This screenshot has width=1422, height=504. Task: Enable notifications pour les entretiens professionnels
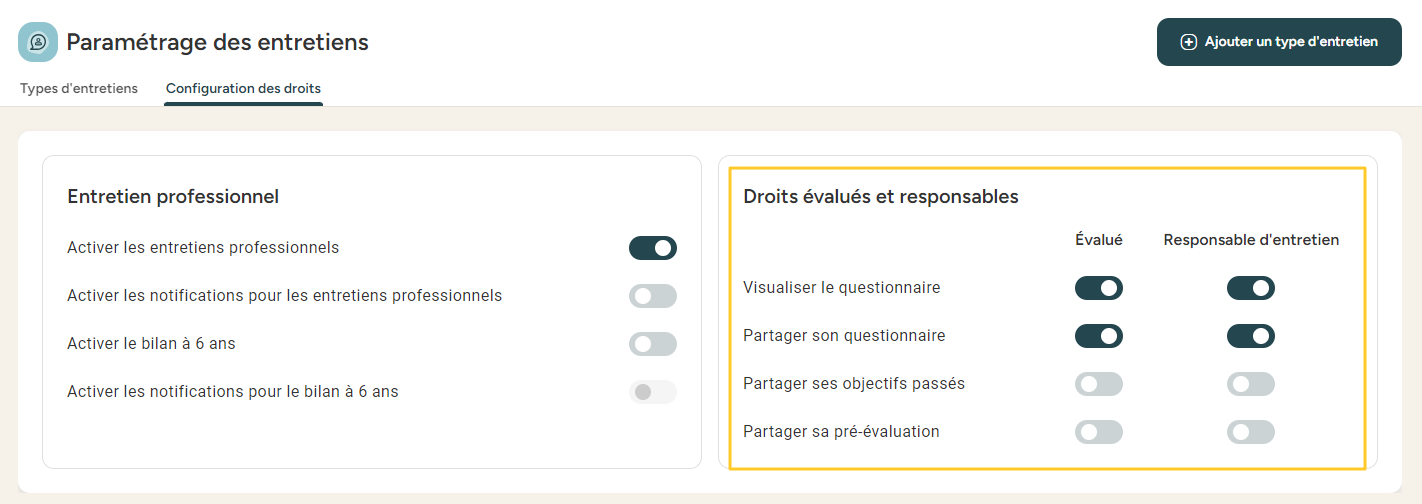652,296
